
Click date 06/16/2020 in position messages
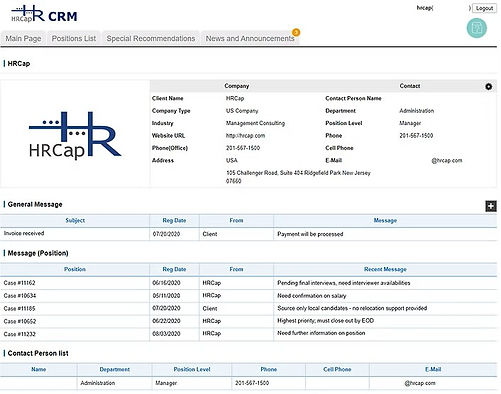tap(166, 283)
